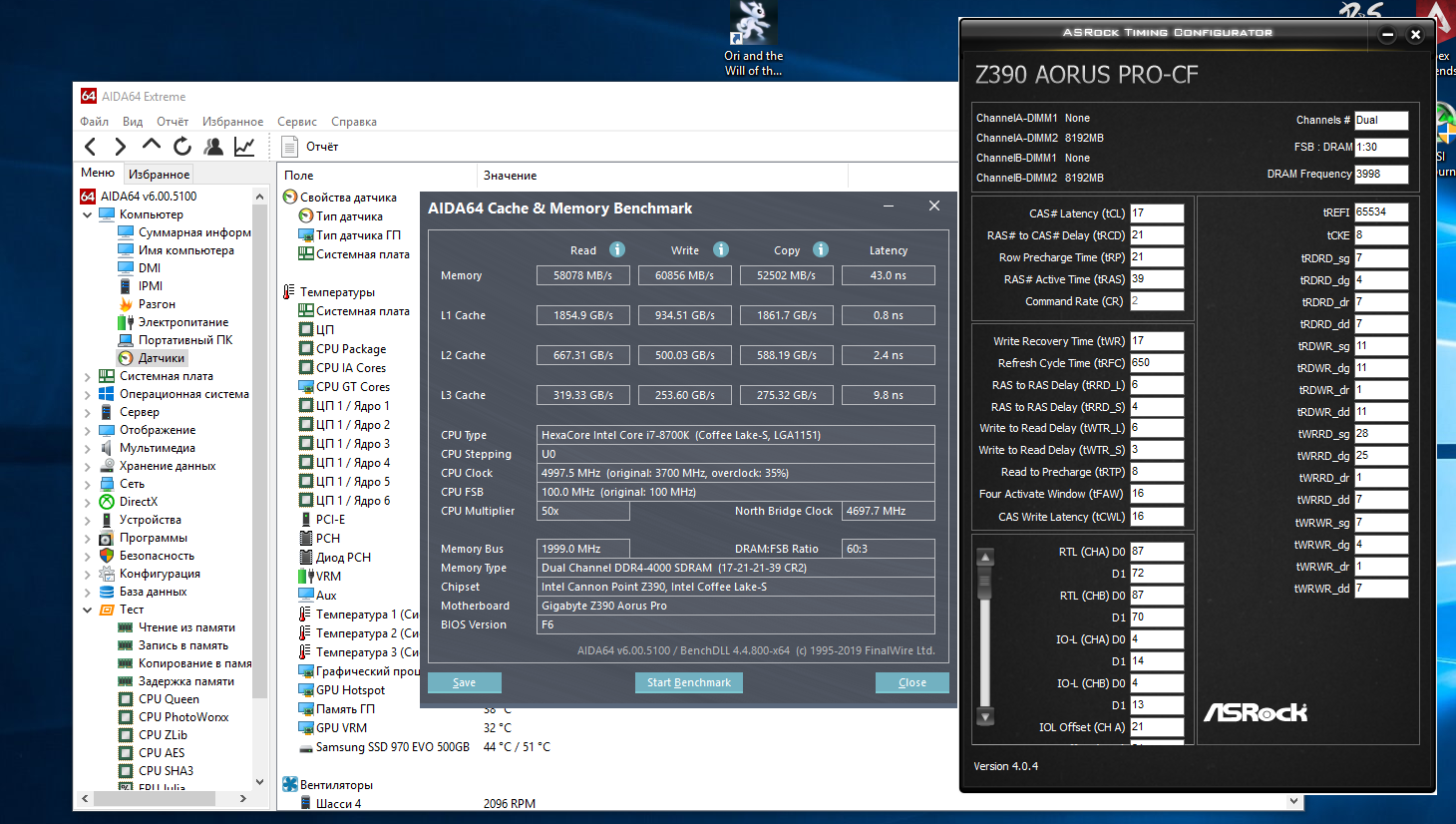
Task: Select Разгон tree item
Action: tap(157, 304)
